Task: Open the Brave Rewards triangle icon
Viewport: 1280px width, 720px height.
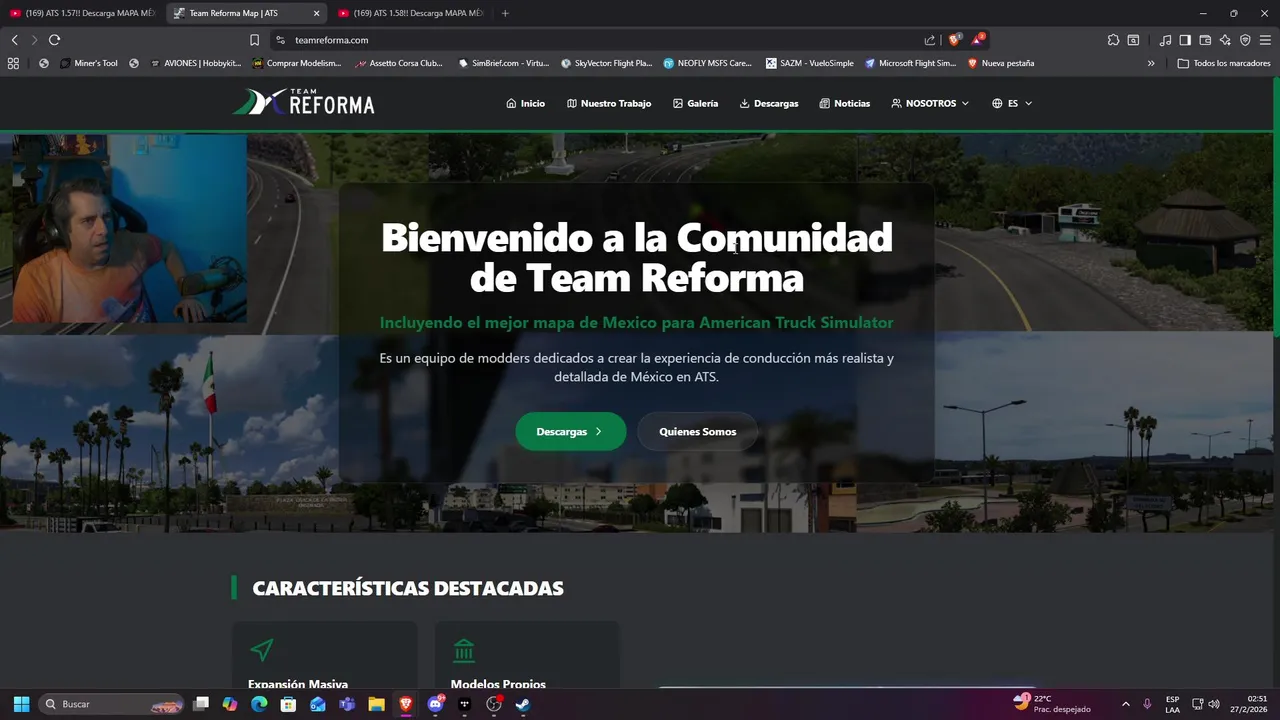Action: (978, 40)
